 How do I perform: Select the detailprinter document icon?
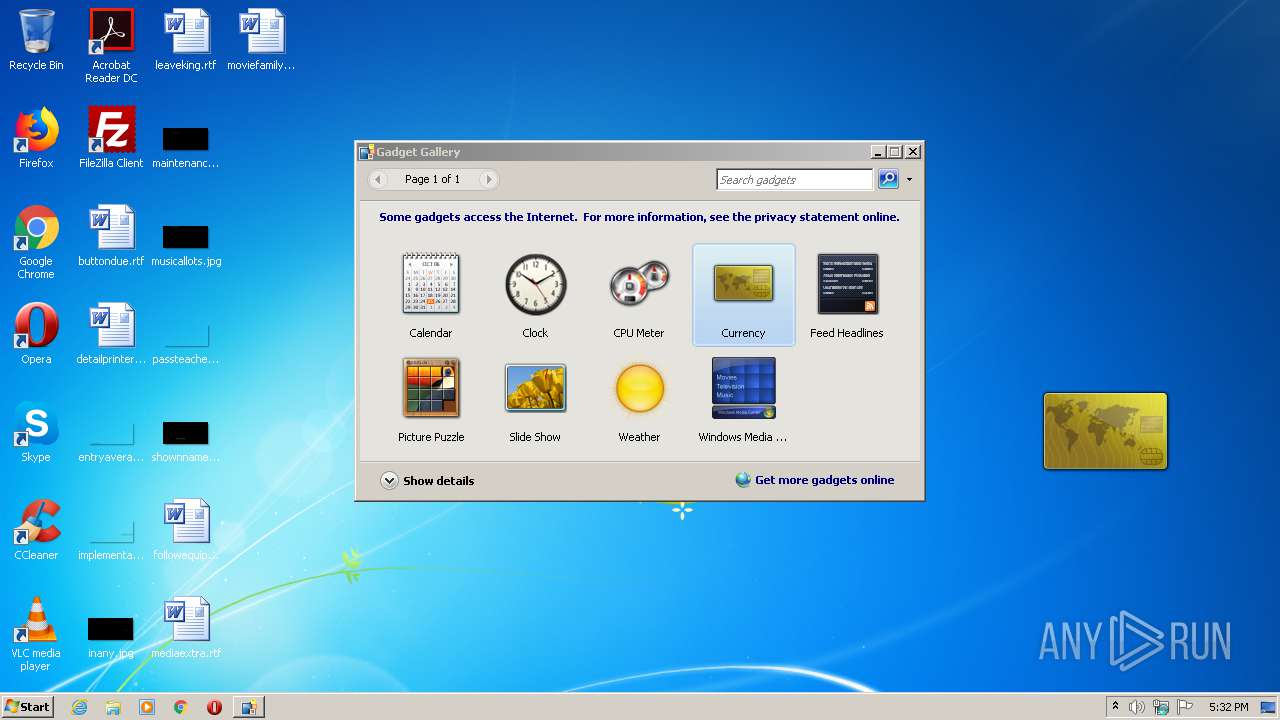click(x=111, y=334)
